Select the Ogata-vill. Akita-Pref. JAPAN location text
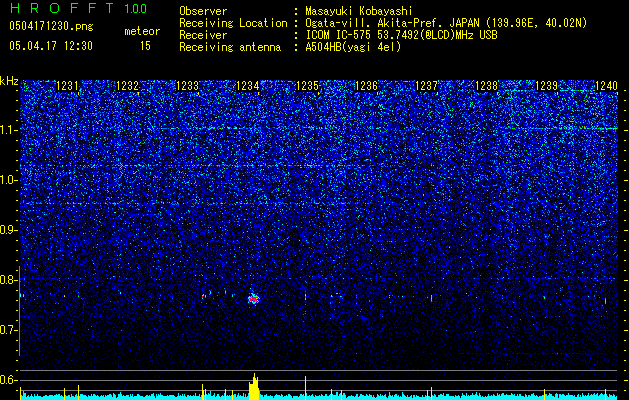The width and height of the screenshot is (629, 400). pyautogui.click(x=446, y=23)
